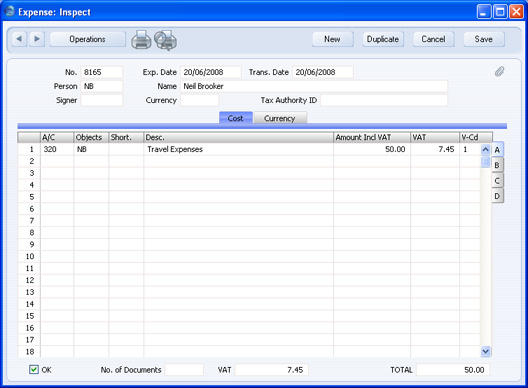Viewport: 528px width, 388px height.
Task: Select flip B of the grid
Action: (x=497, y=165)
